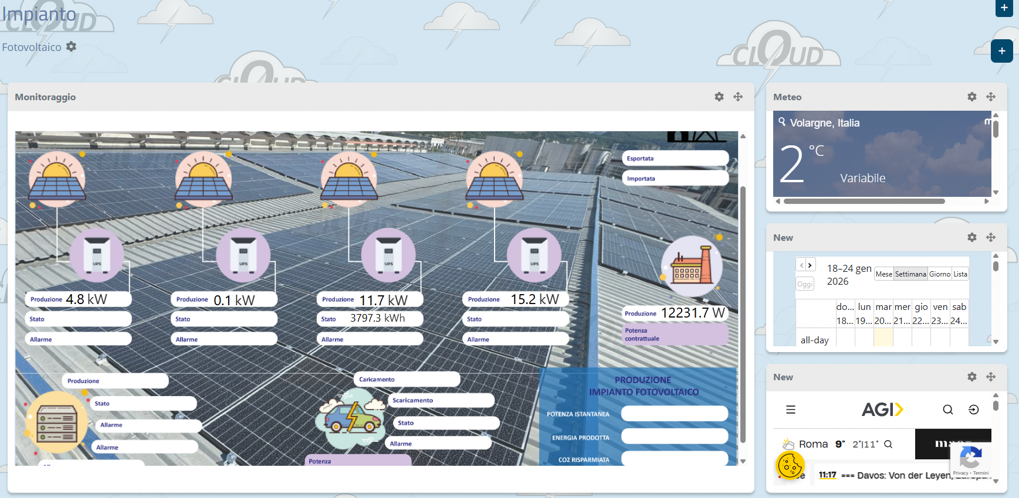Select the solar panel icon above 11.7 kW
This screenshot has width=1019, height=498.
point(350,179)
